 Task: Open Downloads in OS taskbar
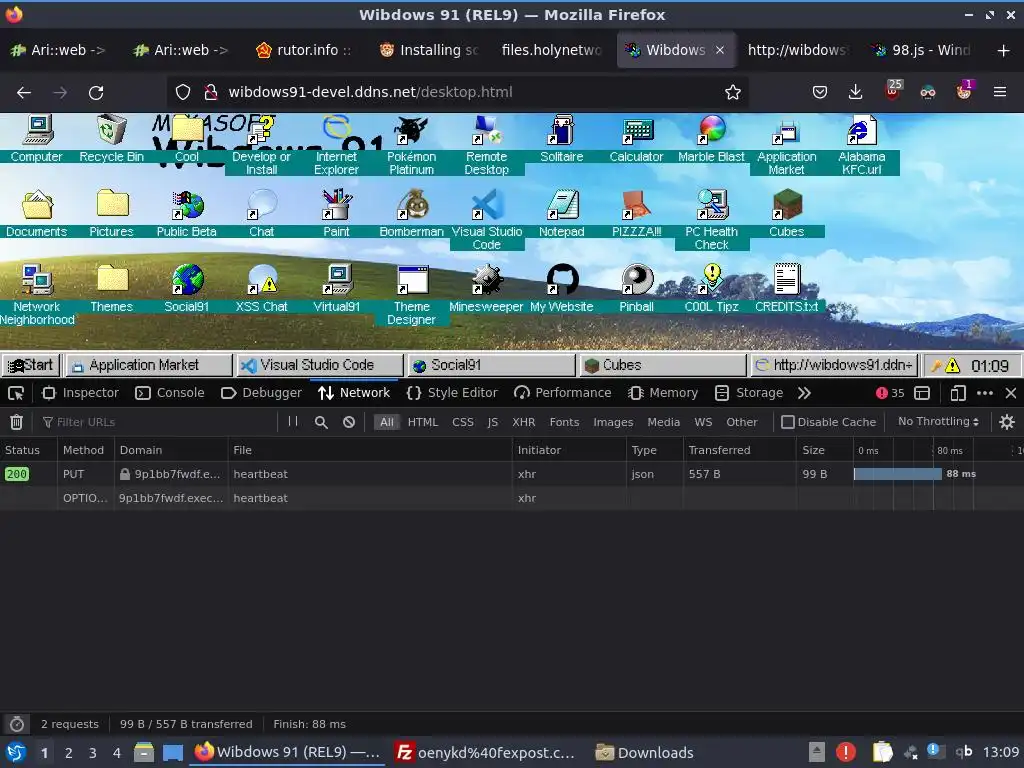click(645, 753)
